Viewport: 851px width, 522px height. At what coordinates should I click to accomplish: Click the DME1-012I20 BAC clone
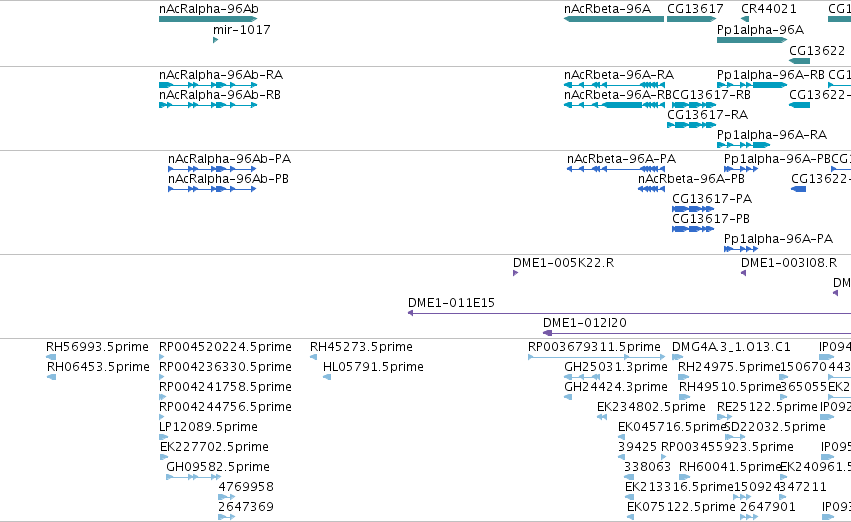697,333
